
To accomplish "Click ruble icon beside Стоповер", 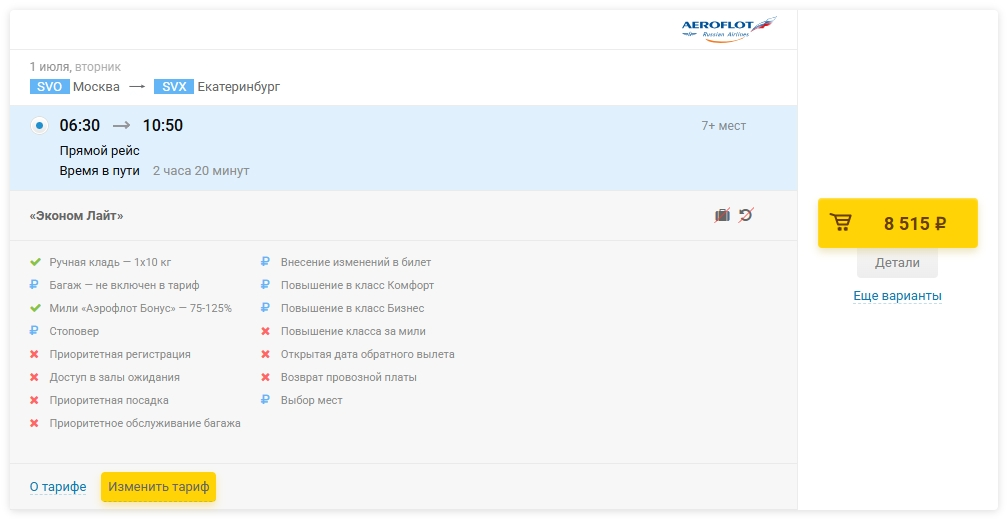I will click(x=35, y=331).
